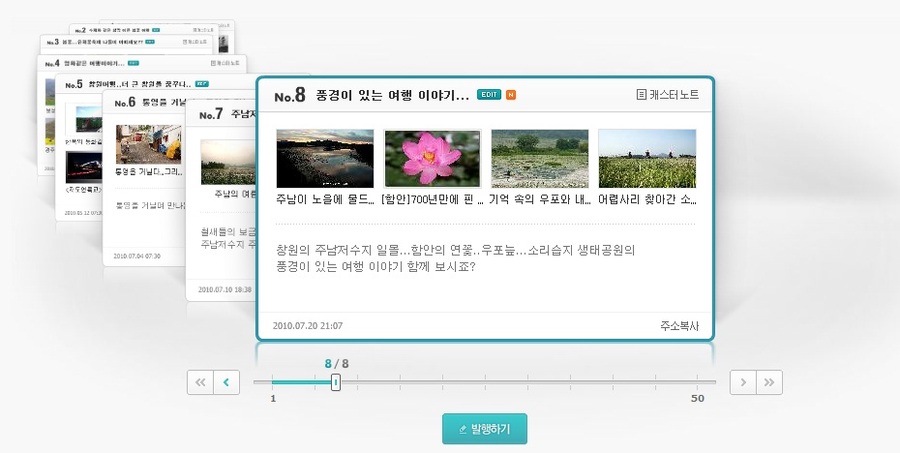
Task: Click the EDIT badge on card No.4
Action: (133, 63)
